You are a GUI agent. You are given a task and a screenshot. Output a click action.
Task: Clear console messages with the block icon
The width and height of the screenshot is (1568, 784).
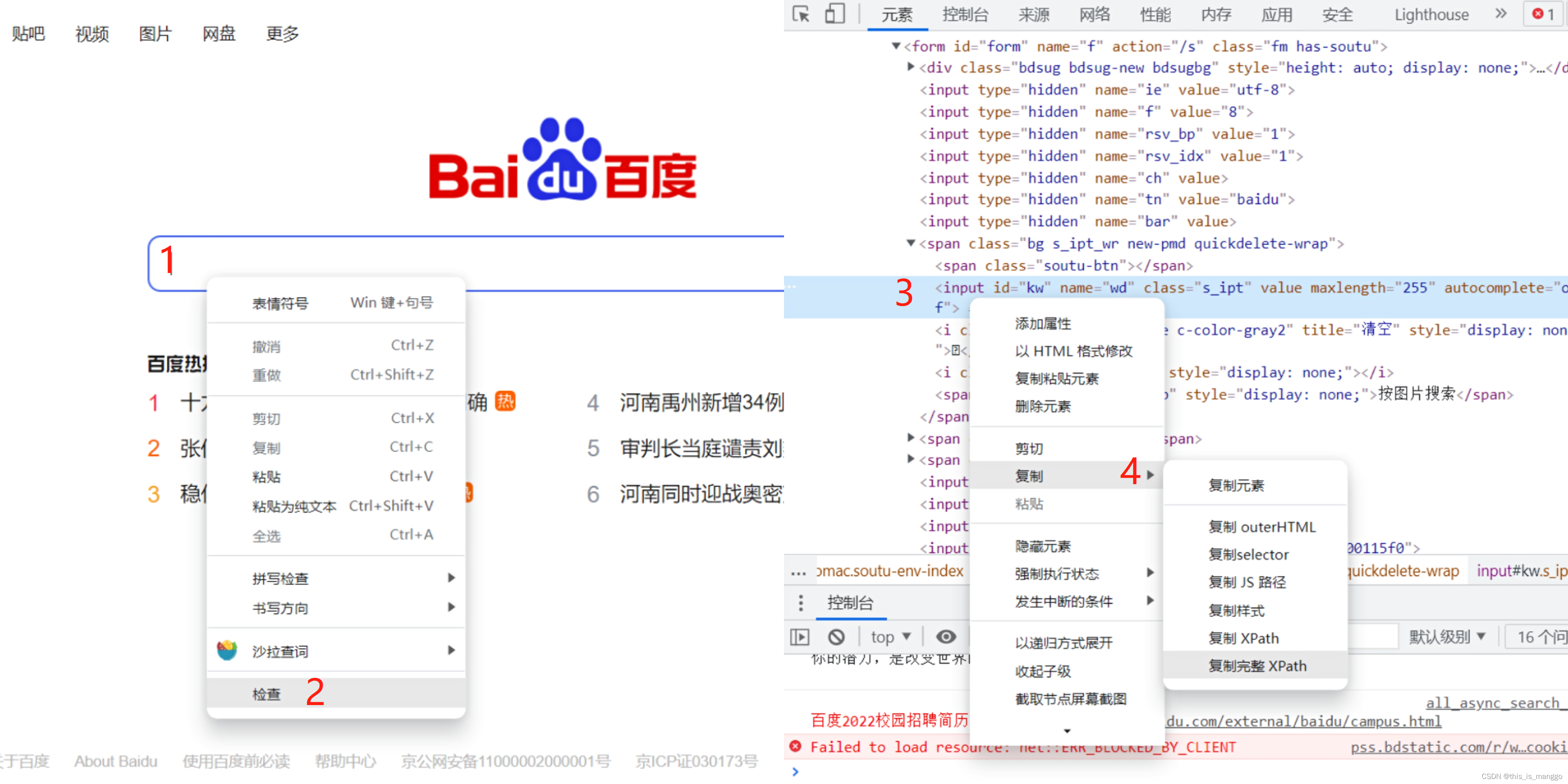click(x=836, y=636)
